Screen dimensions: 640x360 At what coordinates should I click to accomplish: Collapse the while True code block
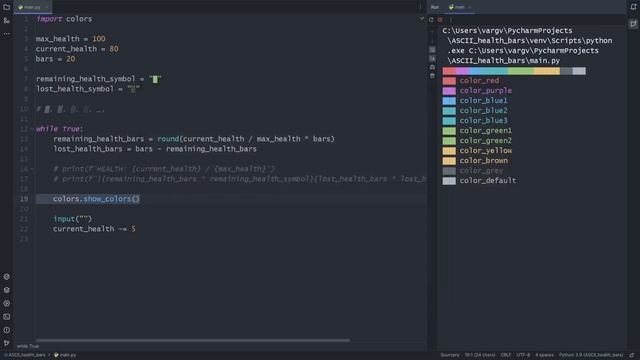point(32,129)
